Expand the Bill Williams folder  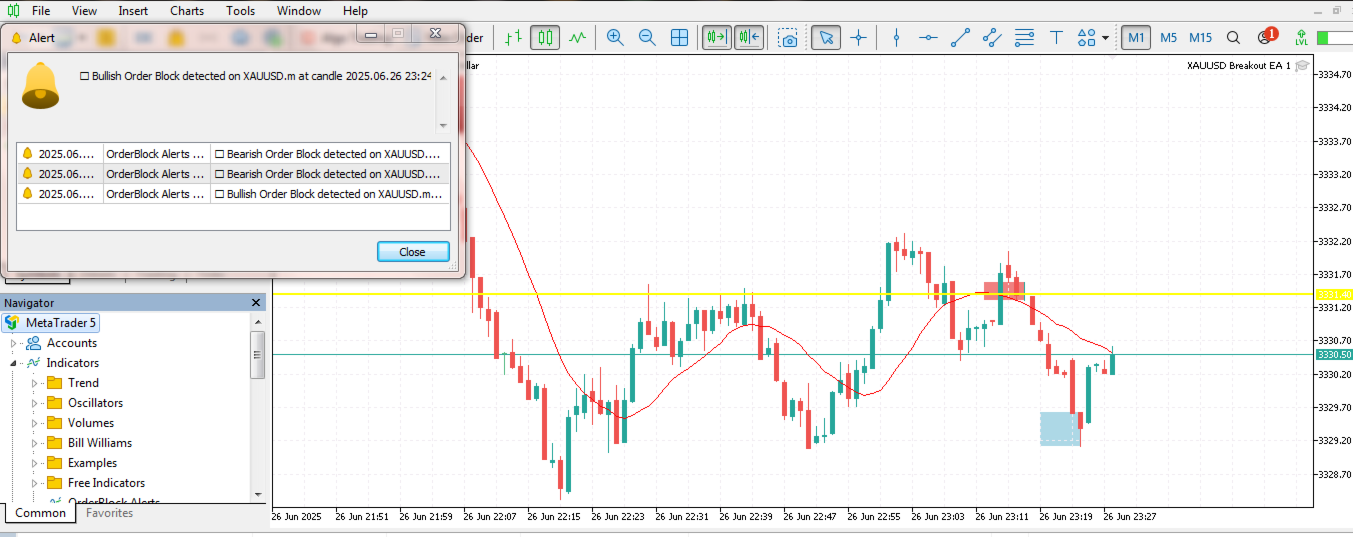pyautogui.click(x=34, y=443)
